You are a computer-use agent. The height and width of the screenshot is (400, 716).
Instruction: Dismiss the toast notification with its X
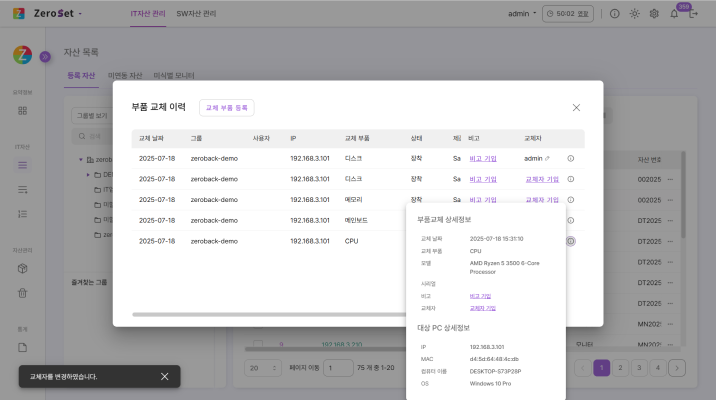coord(165,376)
